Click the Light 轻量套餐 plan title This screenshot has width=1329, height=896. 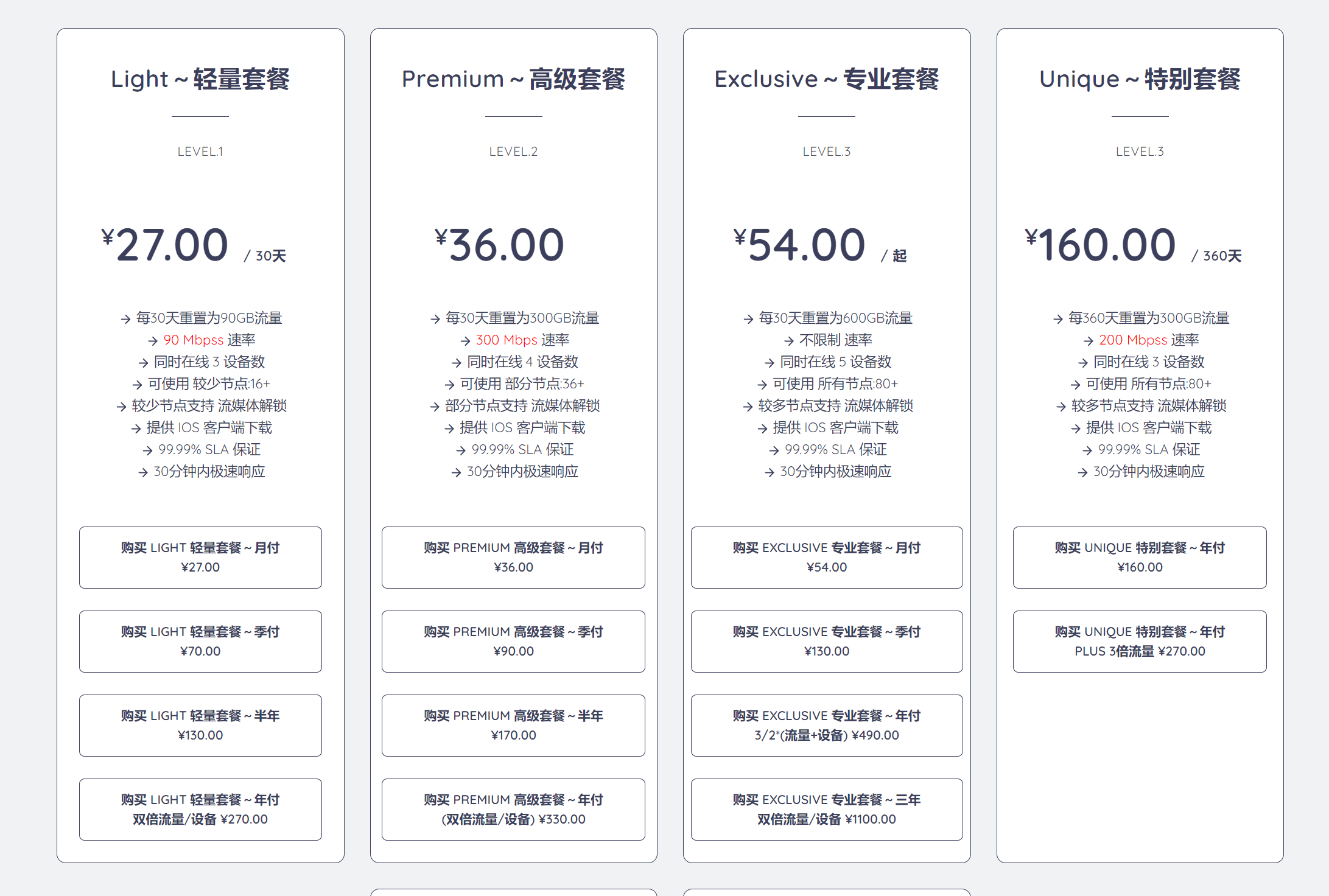[x=200, y=79]
